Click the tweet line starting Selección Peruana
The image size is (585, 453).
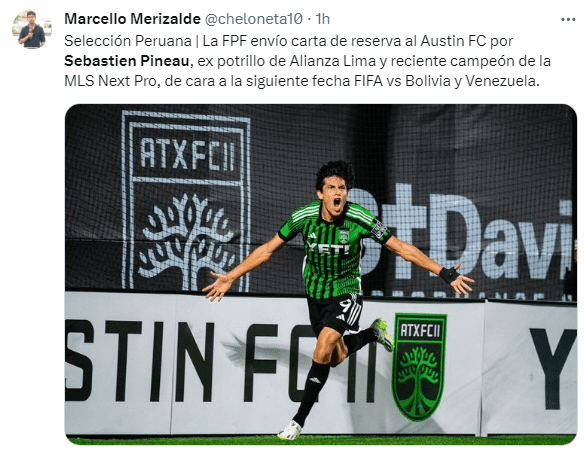288,41
